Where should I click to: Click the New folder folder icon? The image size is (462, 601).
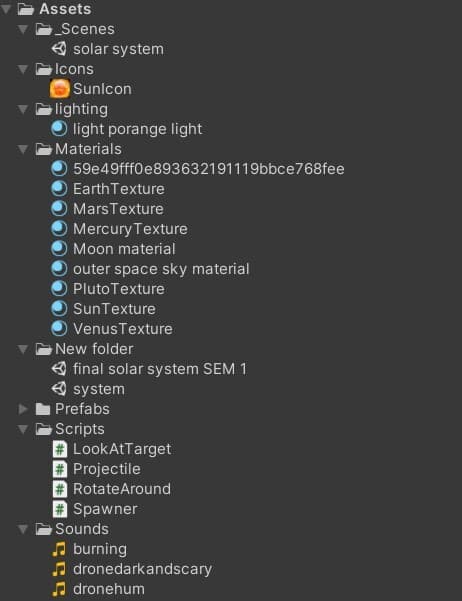[43, 349]
